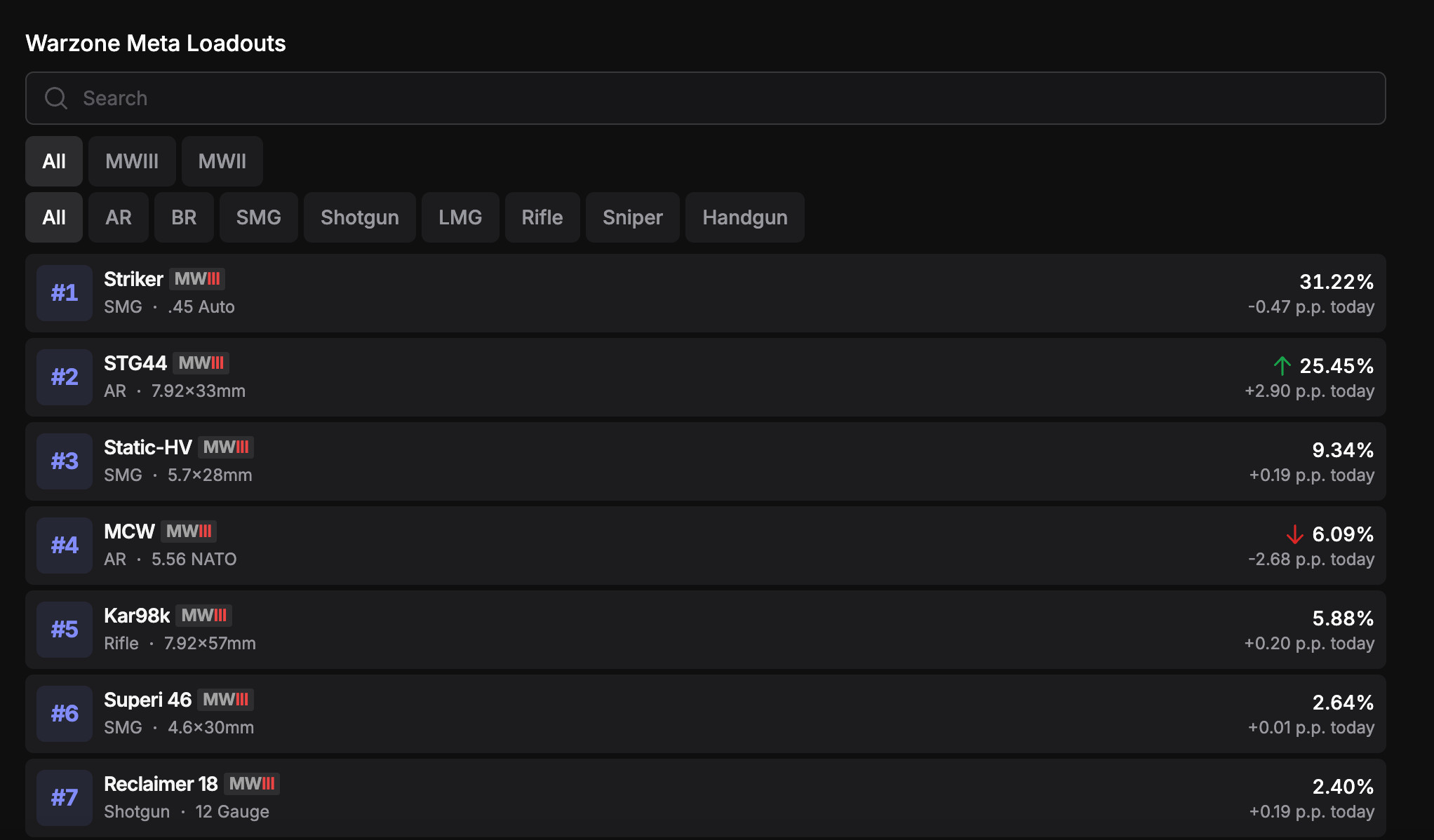The image size is (1434, 840).
Task: Click the #1 rank badge
Action: pos(65,293)
